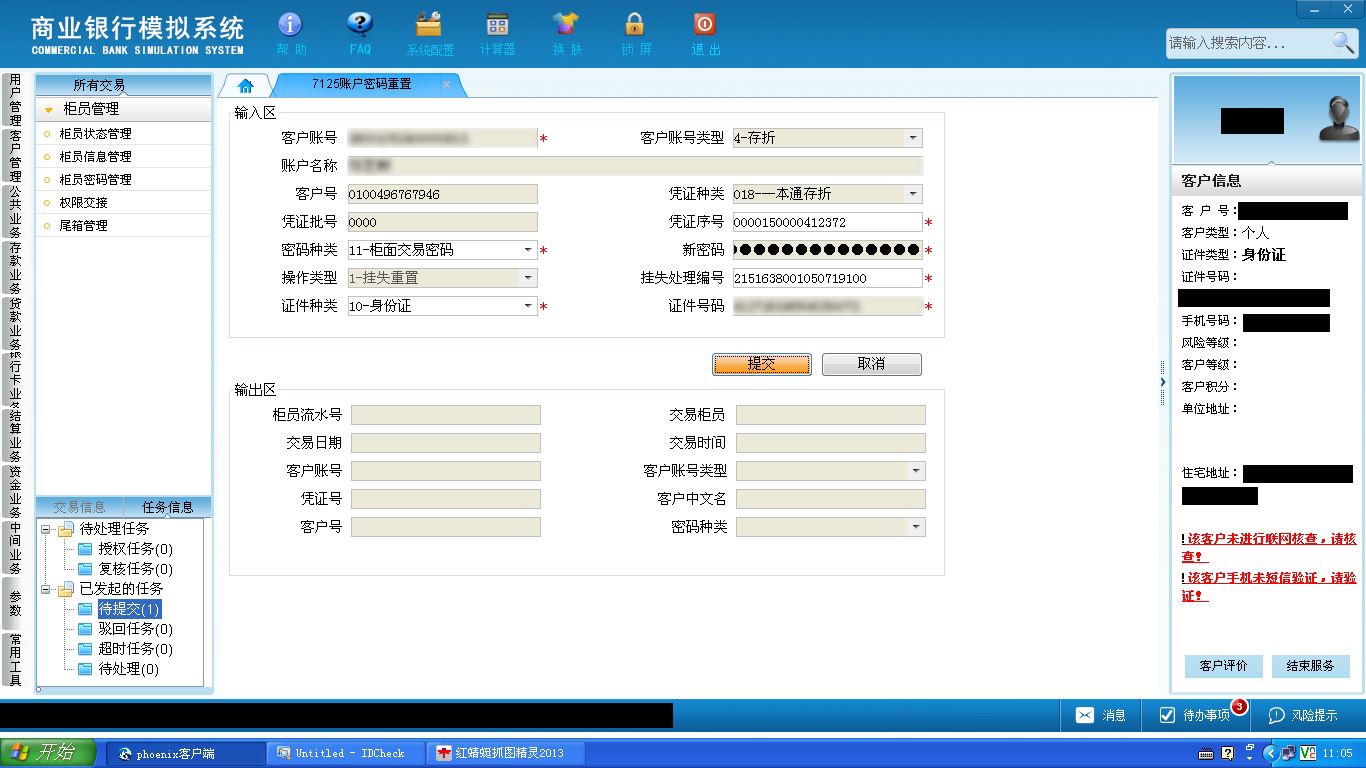Switch to the 交易信息 tab
1366x768 pixels.
click(x=79, y=507)
